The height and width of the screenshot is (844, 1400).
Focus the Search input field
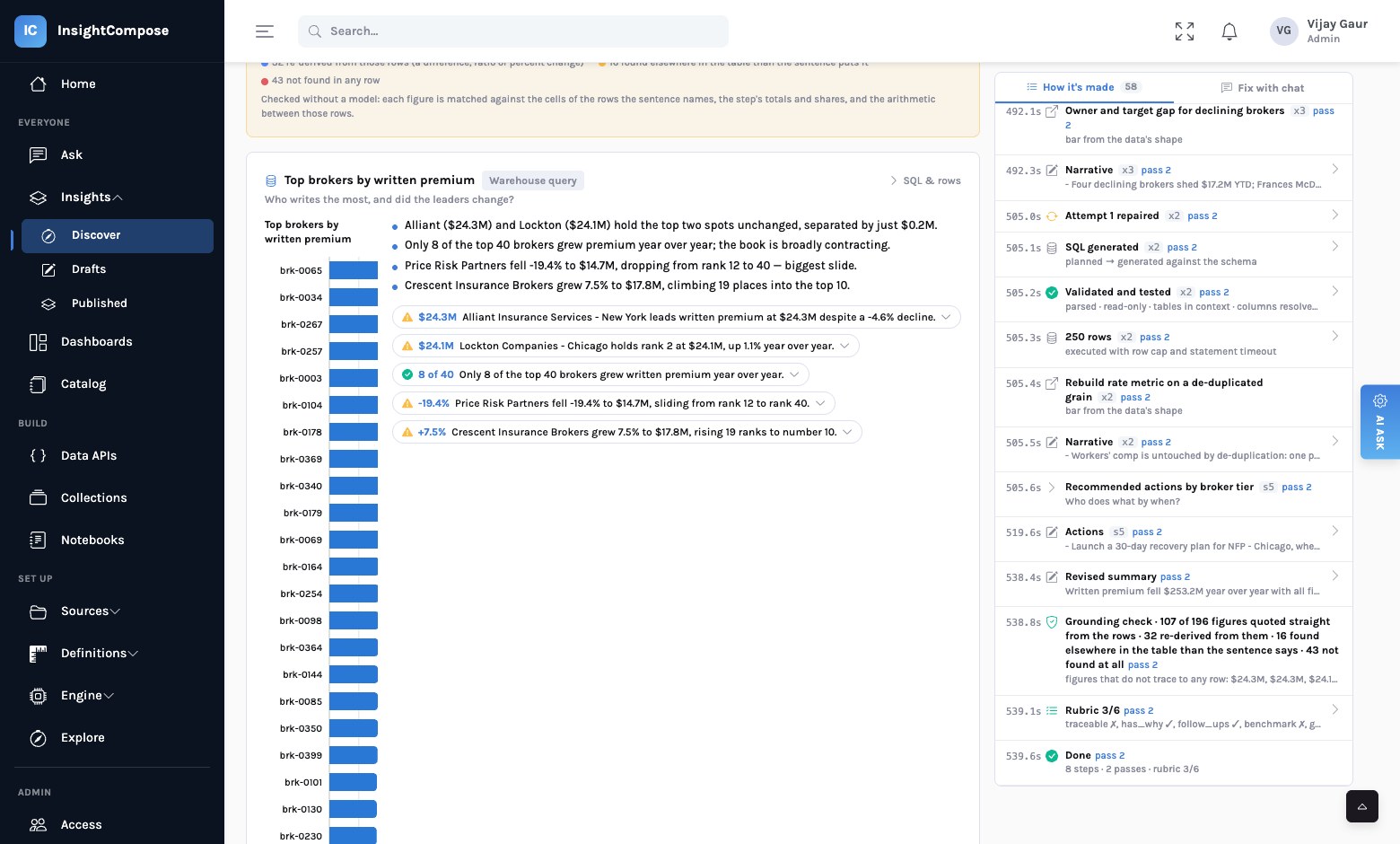513,31
